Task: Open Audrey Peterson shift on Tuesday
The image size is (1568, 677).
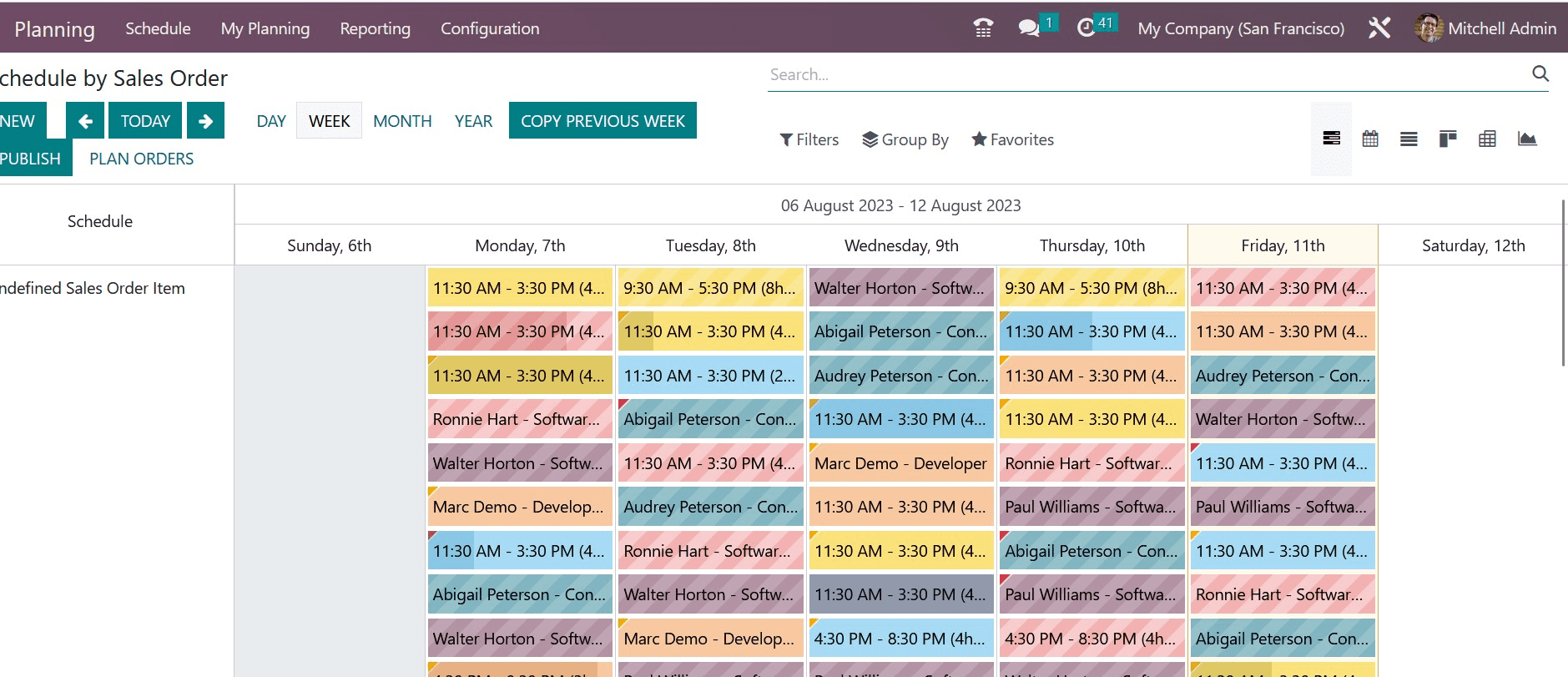Action: point(711,507)
